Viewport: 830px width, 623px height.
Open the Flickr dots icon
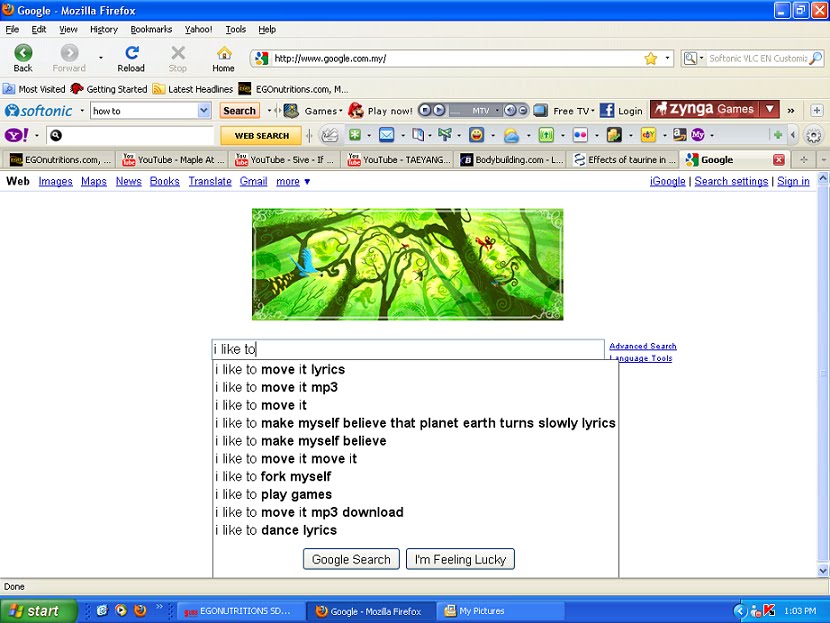580,136
